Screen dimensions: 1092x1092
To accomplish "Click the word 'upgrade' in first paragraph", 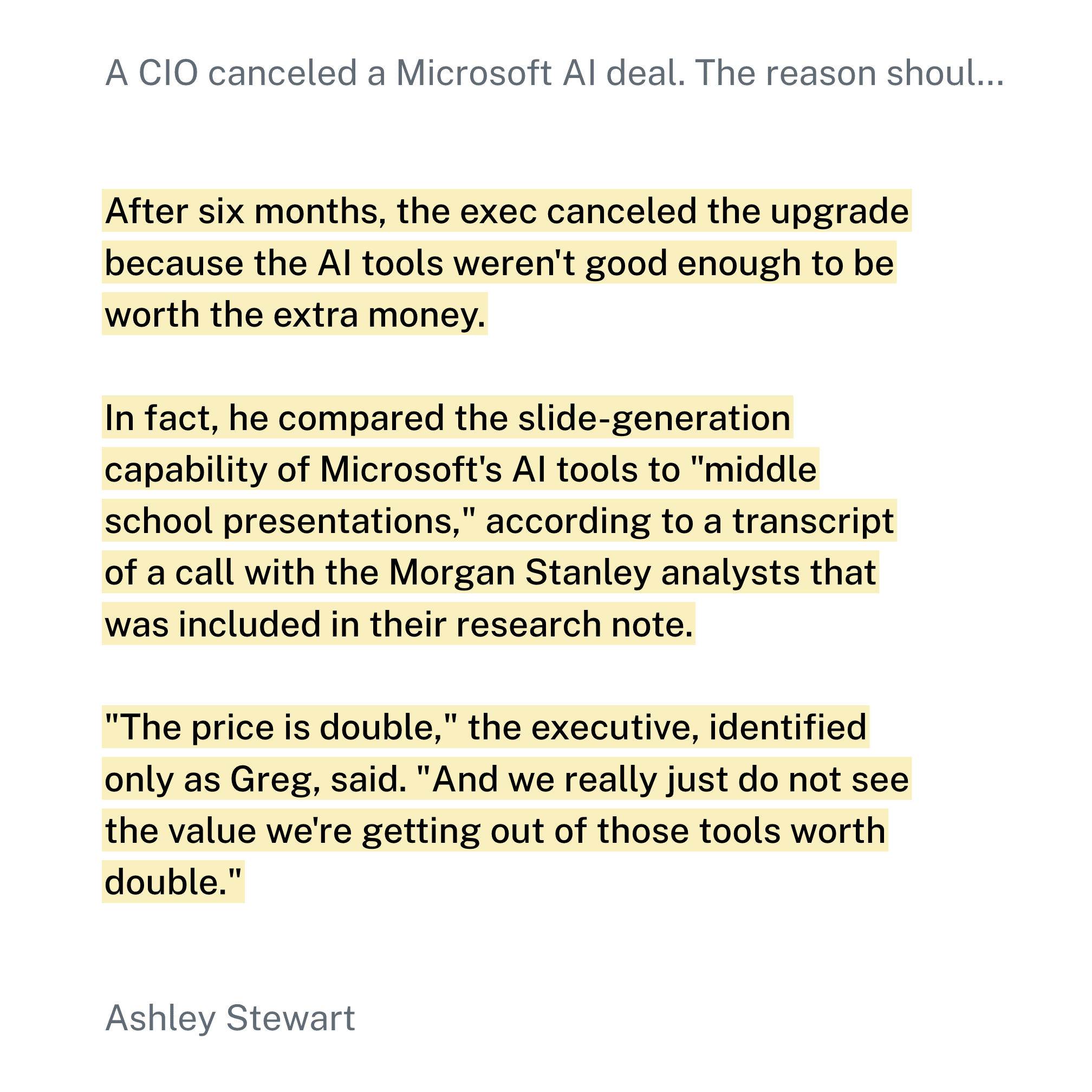I will 840,211.
